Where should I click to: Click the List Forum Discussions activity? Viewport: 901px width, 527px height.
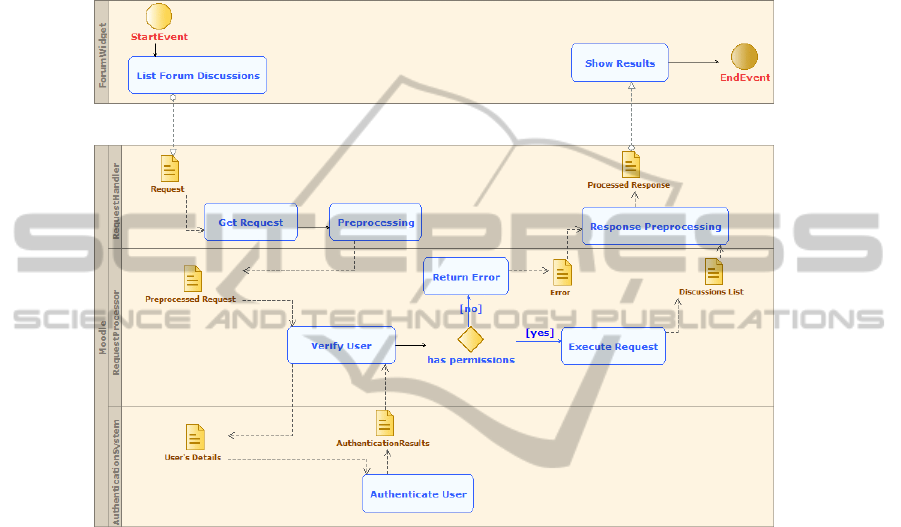[x=197, y=75]
